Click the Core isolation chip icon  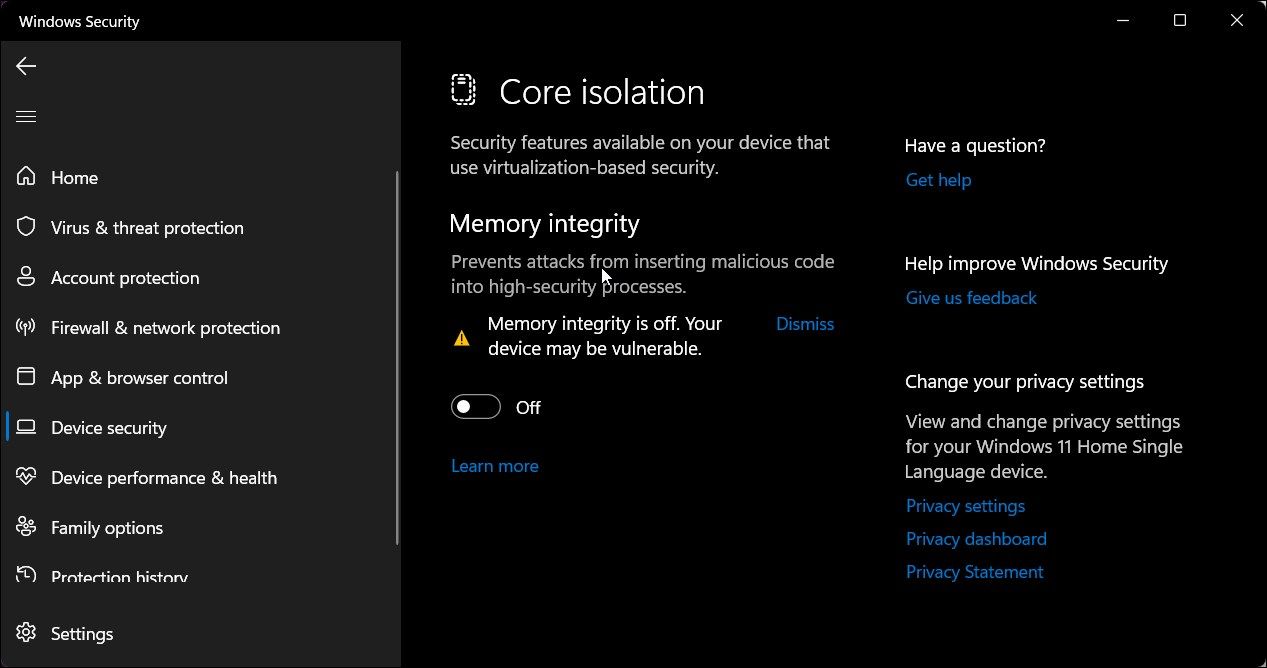click(463, 90)
